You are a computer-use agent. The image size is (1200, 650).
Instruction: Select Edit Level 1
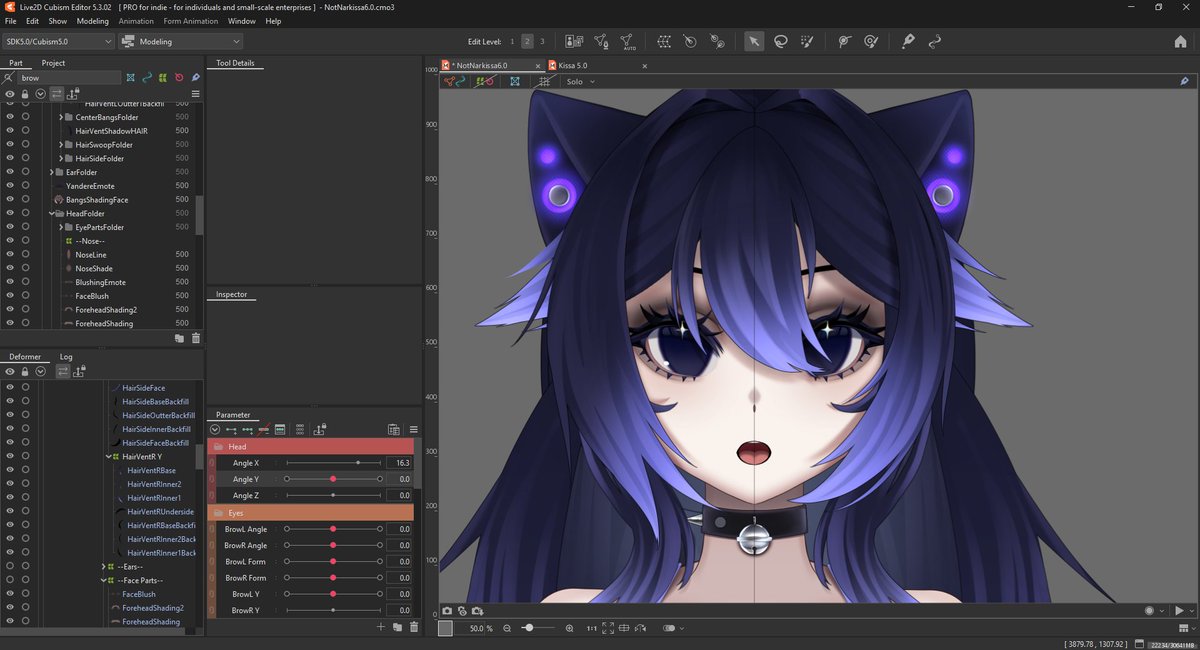click(513, 41)
